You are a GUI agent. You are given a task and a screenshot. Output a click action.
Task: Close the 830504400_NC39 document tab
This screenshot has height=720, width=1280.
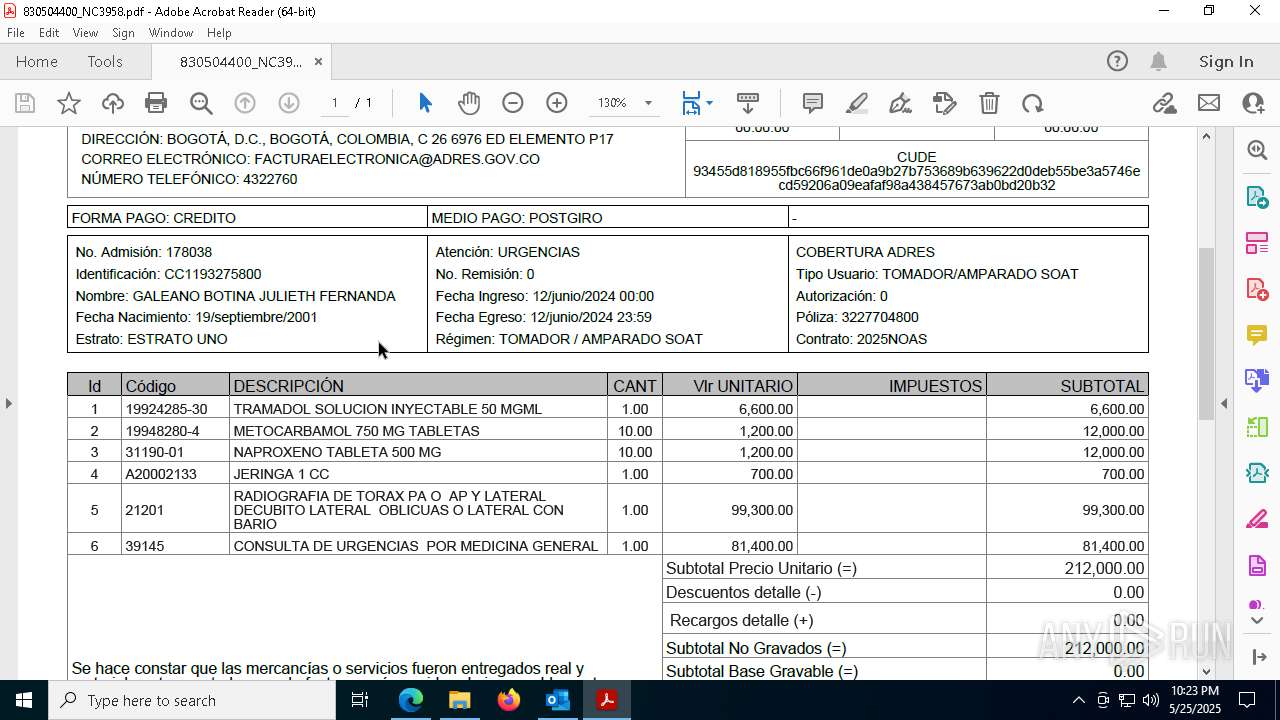(x=318, y=62)
